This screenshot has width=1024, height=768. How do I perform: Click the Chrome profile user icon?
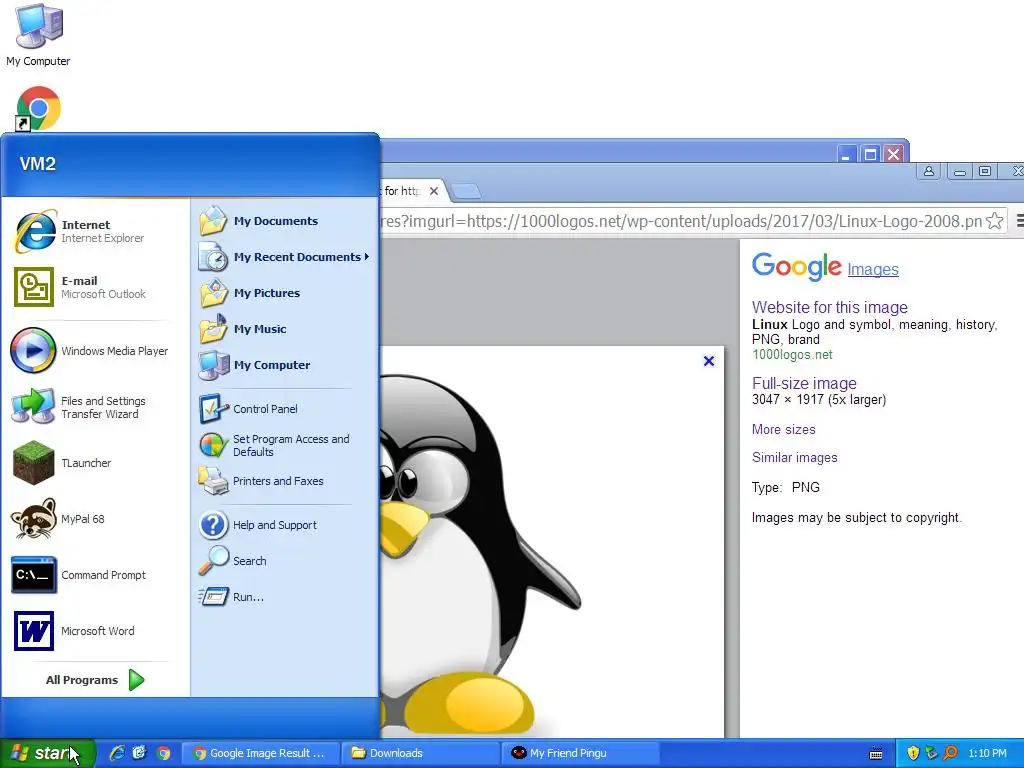(929, 171)
